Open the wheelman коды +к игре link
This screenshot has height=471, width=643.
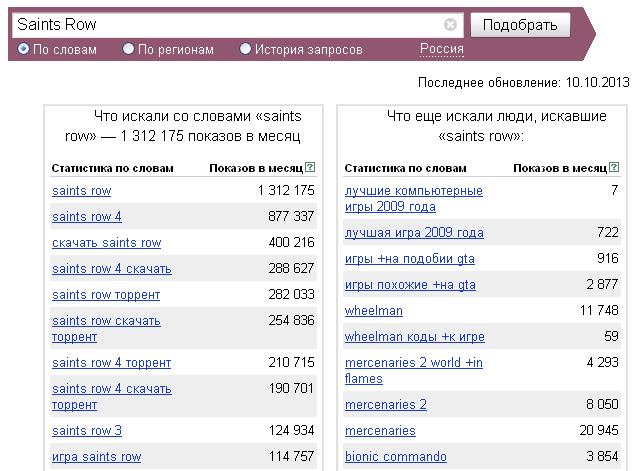(415, 337)
